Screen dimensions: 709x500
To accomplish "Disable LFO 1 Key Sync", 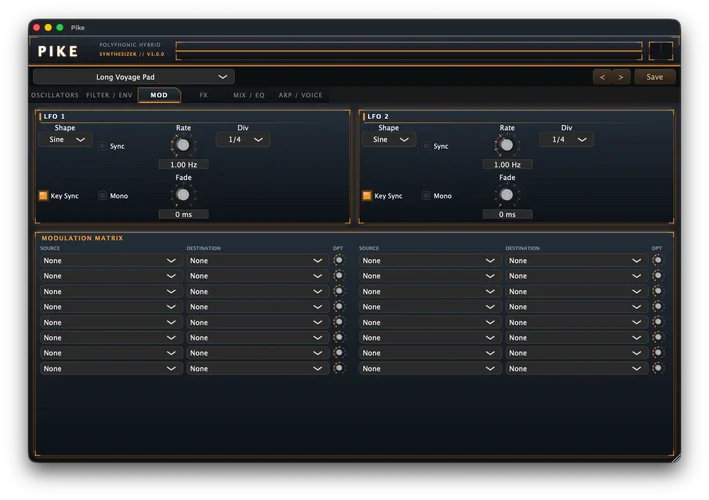I will pyautogui.click(x=43, y=196).
